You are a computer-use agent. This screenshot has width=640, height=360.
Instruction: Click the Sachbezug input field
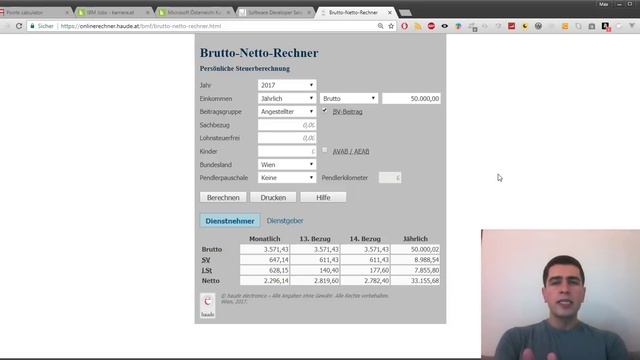(x=287, y=125)
